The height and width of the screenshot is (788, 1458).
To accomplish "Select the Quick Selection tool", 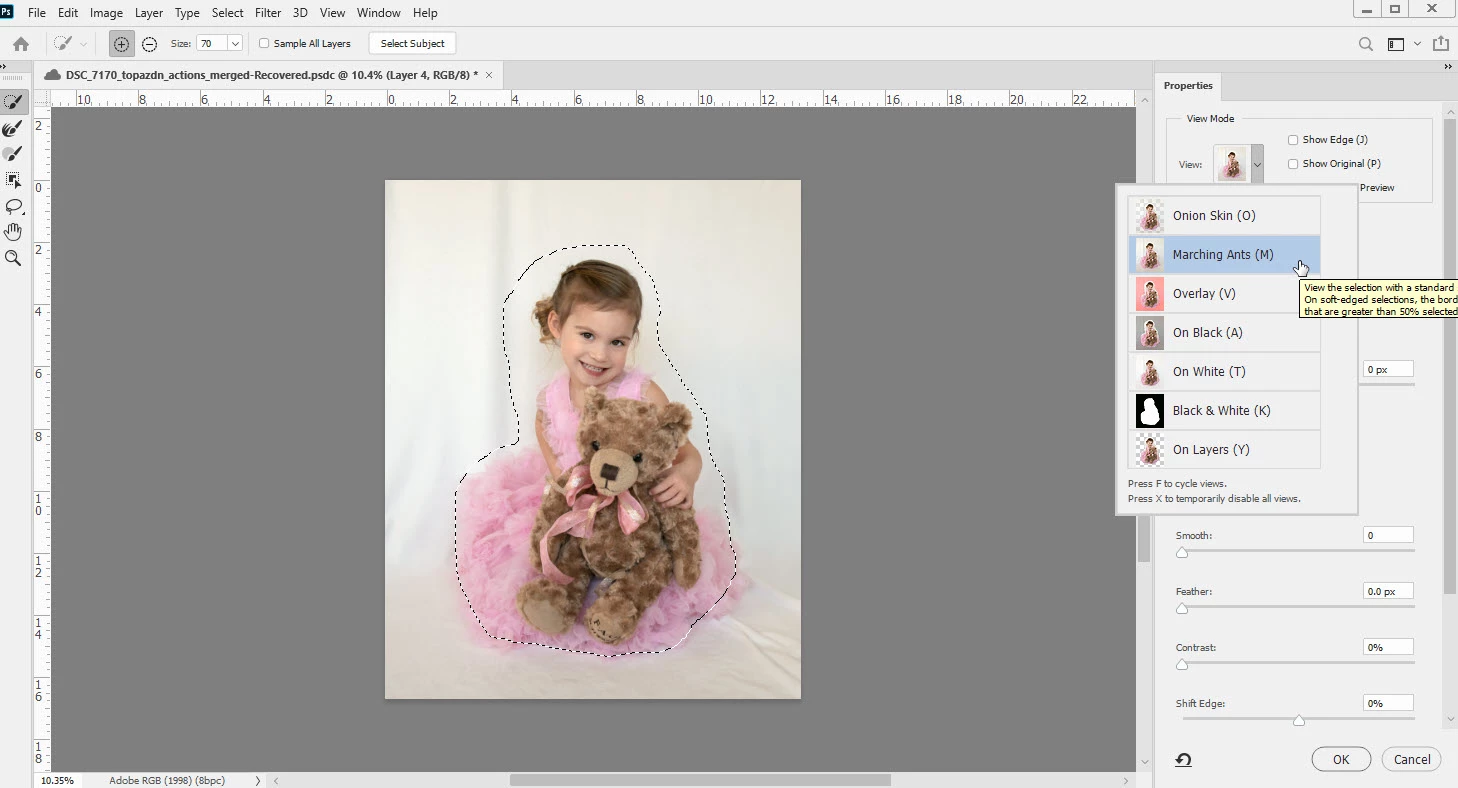I will click(13, 103).
